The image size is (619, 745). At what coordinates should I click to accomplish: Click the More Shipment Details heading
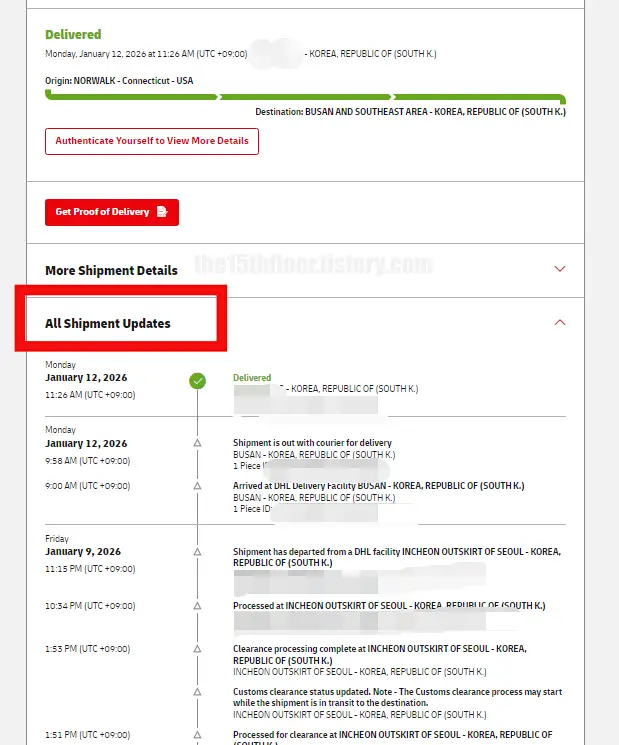111,270
